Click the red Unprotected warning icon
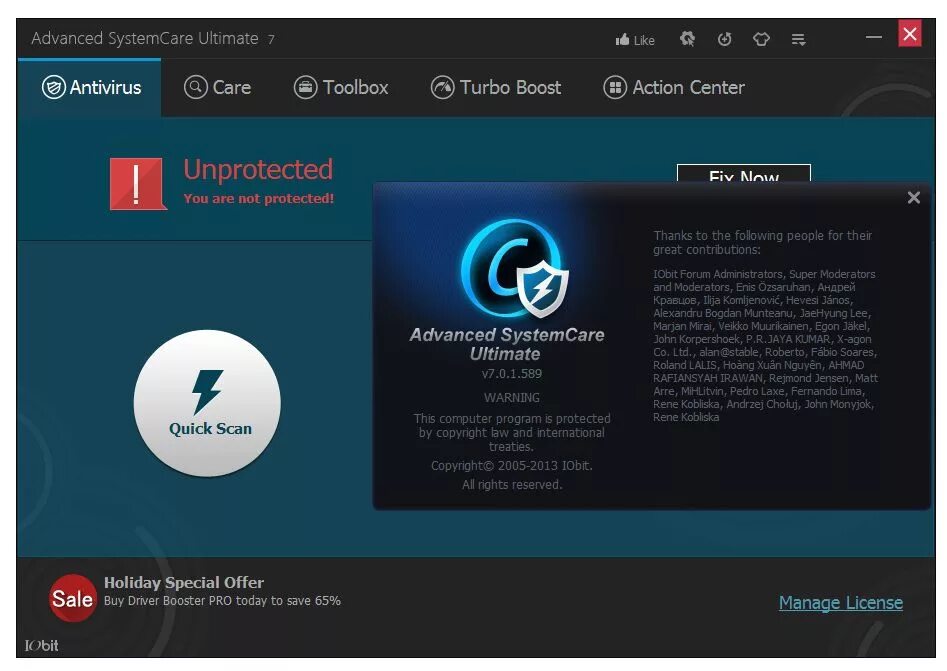Screen dimensions: 947x671 [x=138, y=184]
